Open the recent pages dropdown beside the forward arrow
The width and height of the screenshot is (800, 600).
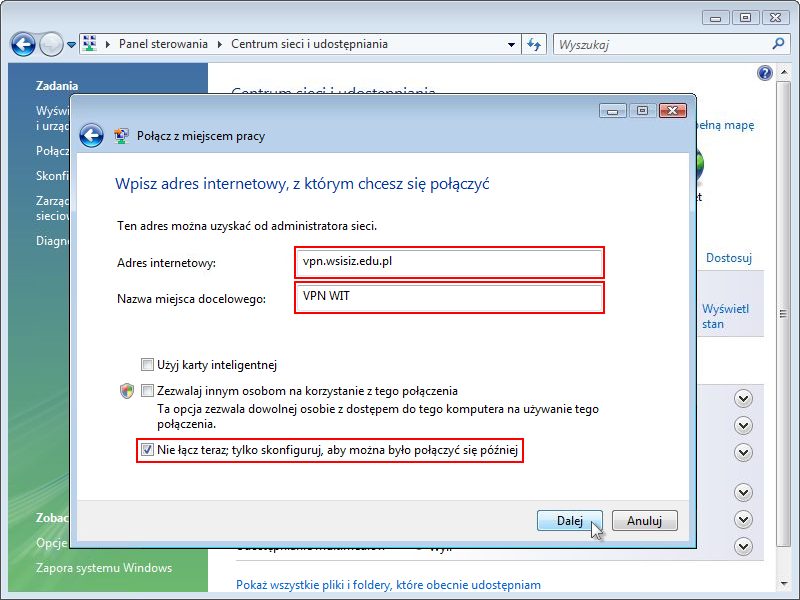[x=71, y=45]
